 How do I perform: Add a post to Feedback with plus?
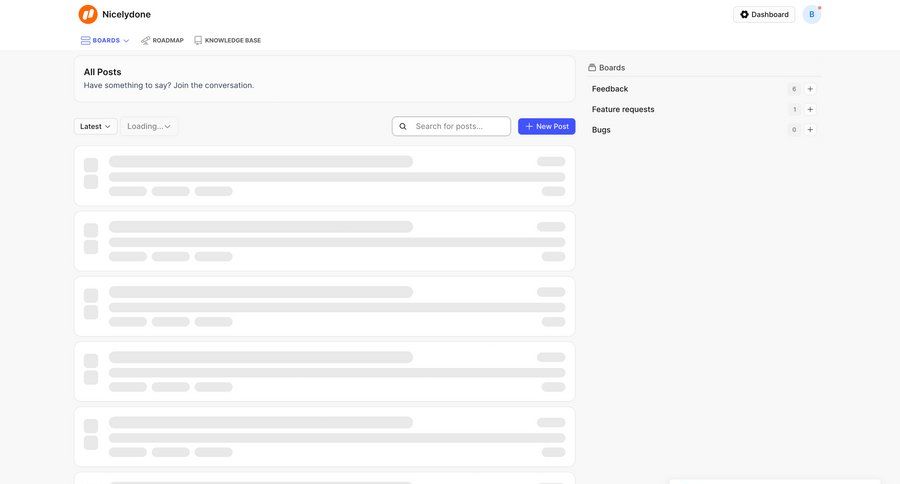810,89
